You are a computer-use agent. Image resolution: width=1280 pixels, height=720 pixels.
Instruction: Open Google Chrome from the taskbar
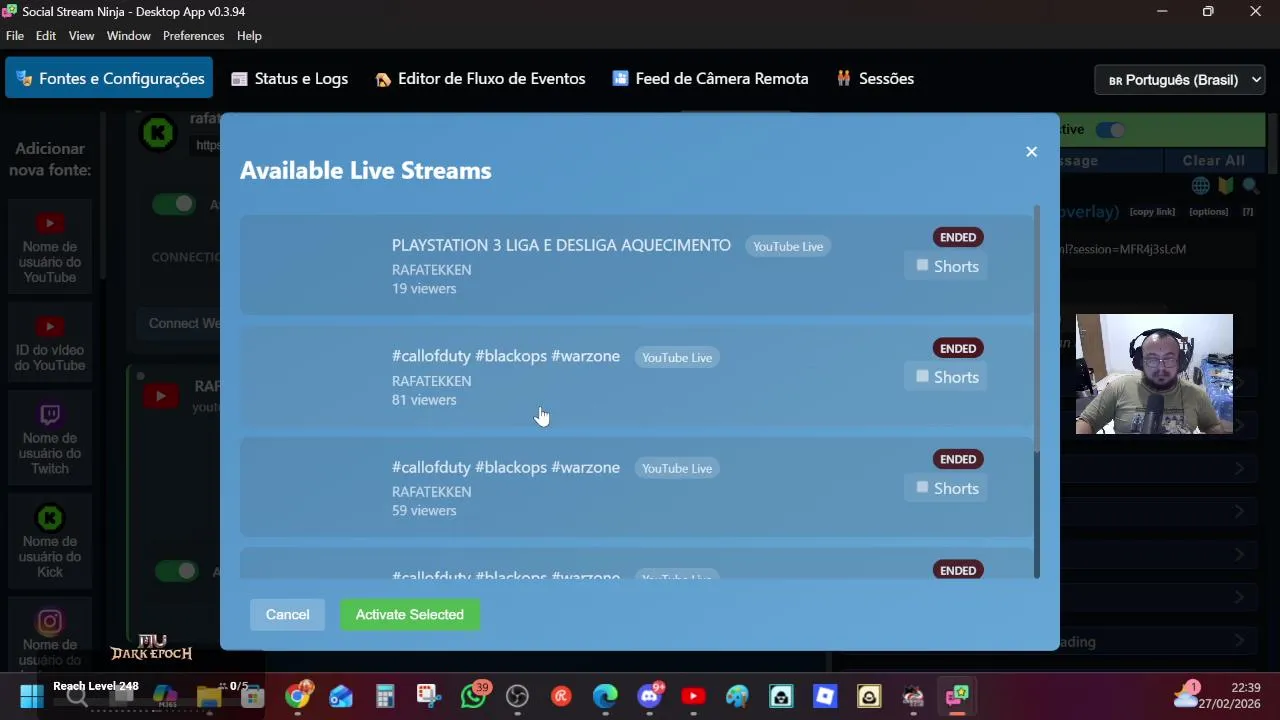point(298,696)
